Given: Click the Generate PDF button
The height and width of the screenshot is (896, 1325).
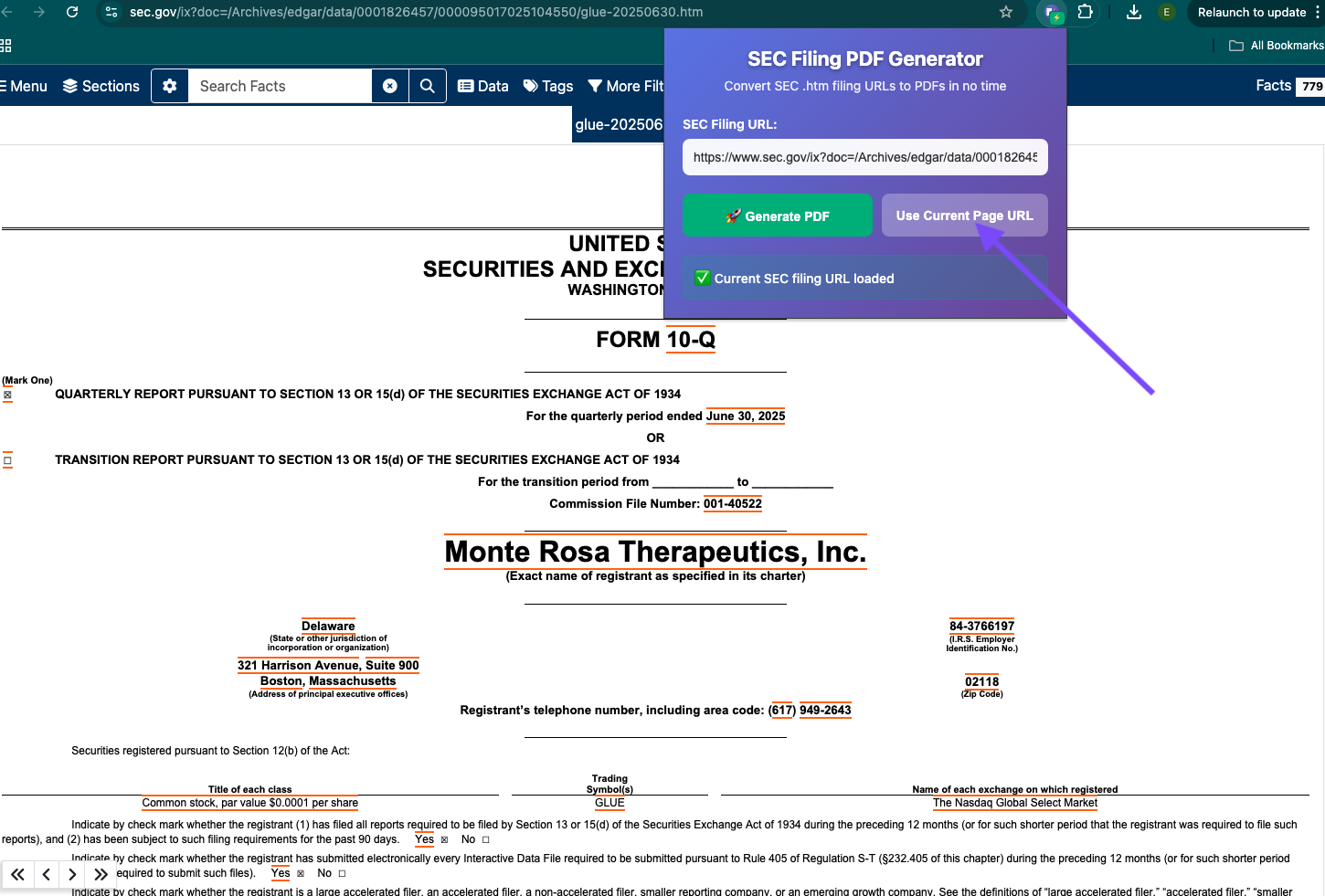Looking at the screenshot, I should (x=778, y=216).
